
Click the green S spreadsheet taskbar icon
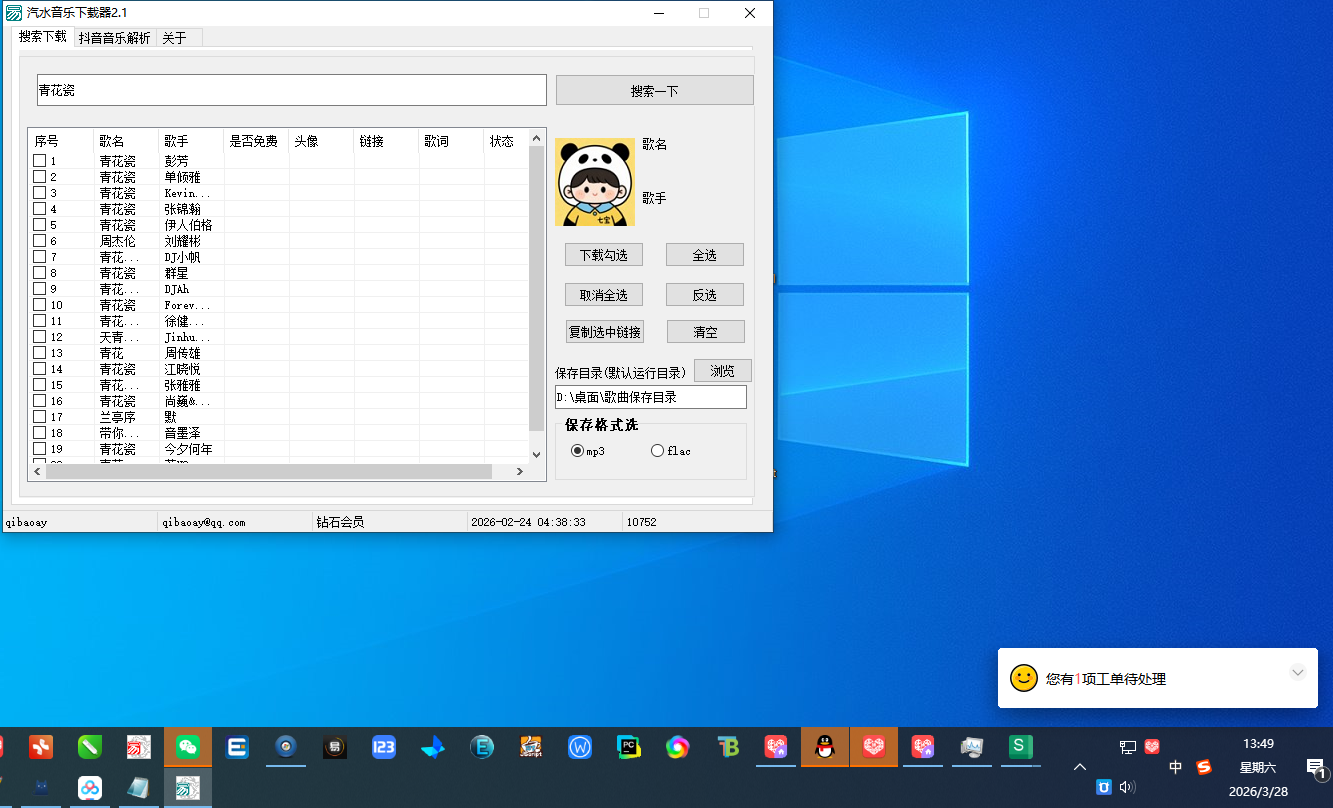point(1020,747)
